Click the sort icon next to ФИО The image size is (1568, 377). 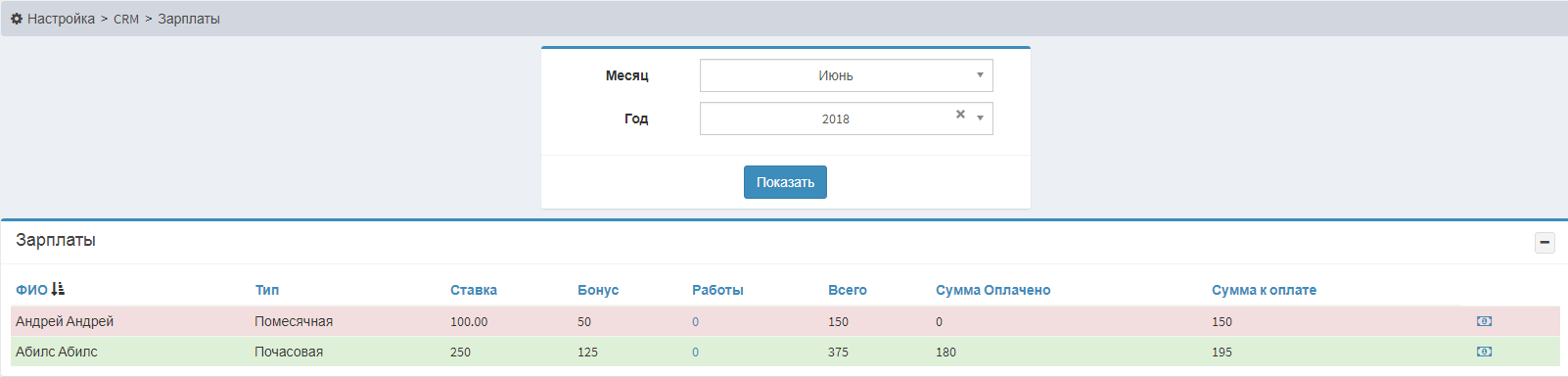tap(58, 289)
